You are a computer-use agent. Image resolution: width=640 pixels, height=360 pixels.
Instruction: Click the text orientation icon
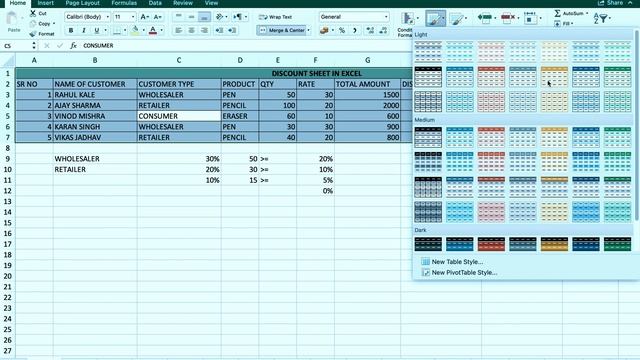point(220,17)
